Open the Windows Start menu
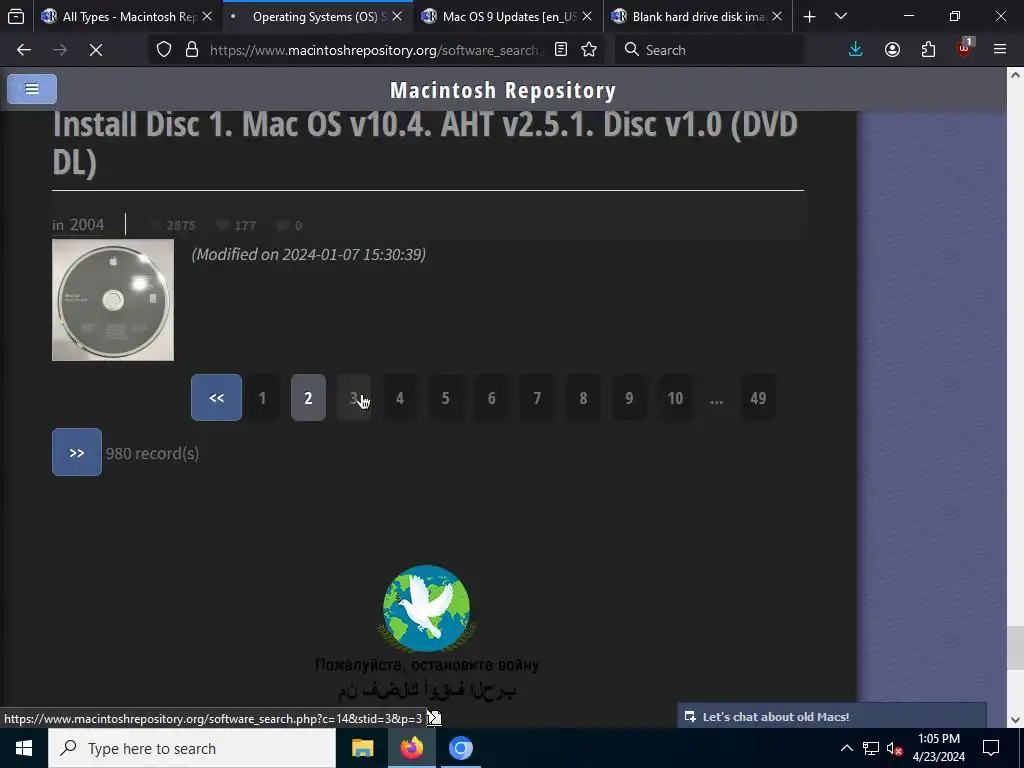The image size is (1024, 768). (x=24, y=748)
